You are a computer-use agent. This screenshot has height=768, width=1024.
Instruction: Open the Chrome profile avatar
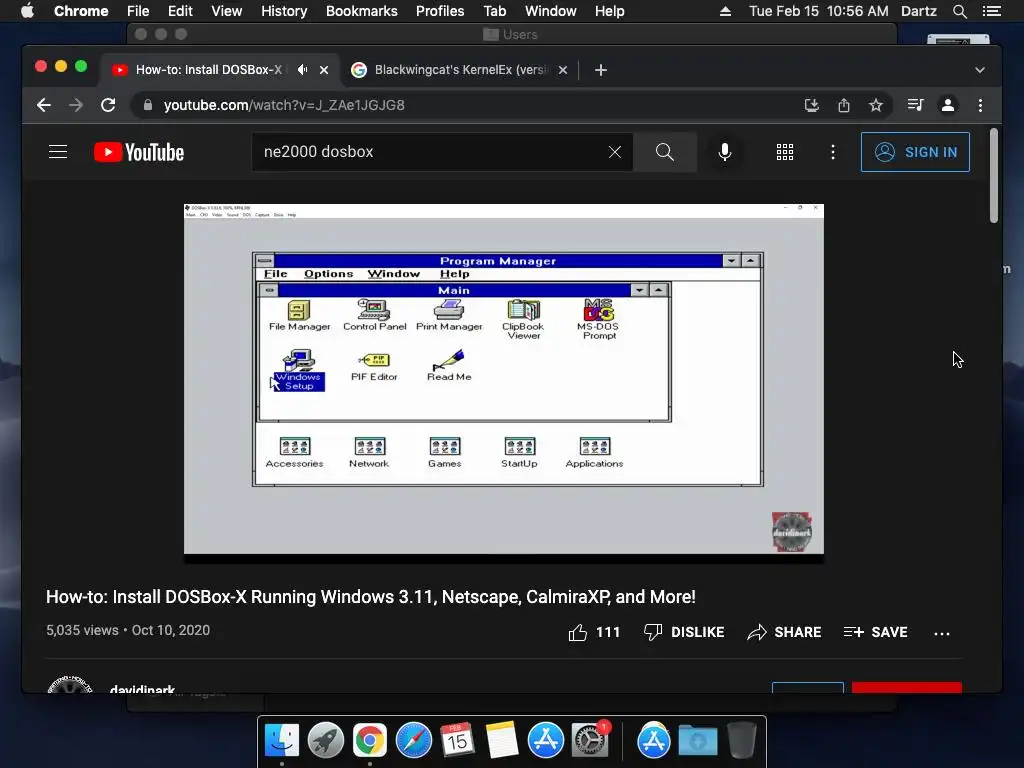point(948,105)
